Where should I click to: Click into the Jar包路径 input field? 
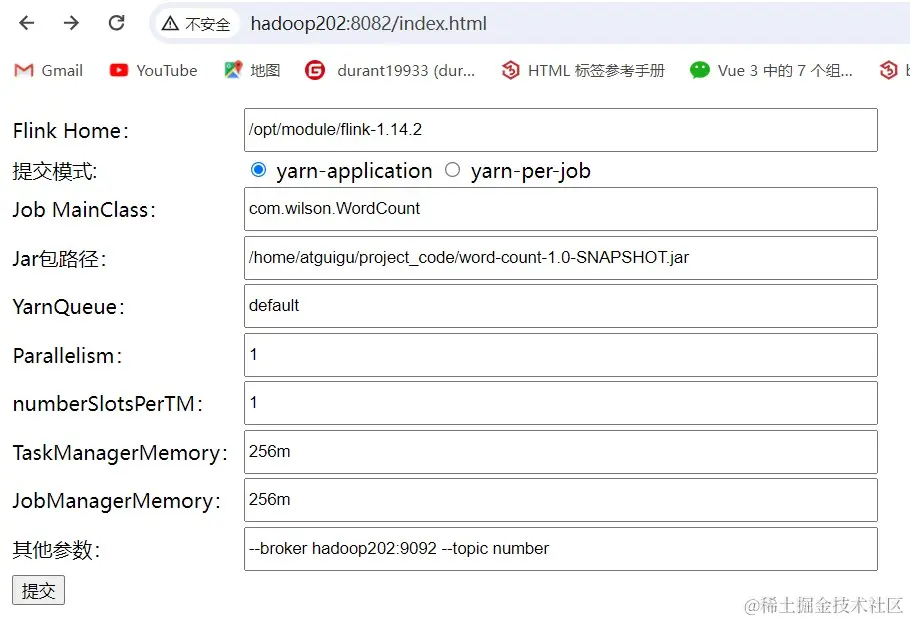pyautogui.click(x=561, y=258)
